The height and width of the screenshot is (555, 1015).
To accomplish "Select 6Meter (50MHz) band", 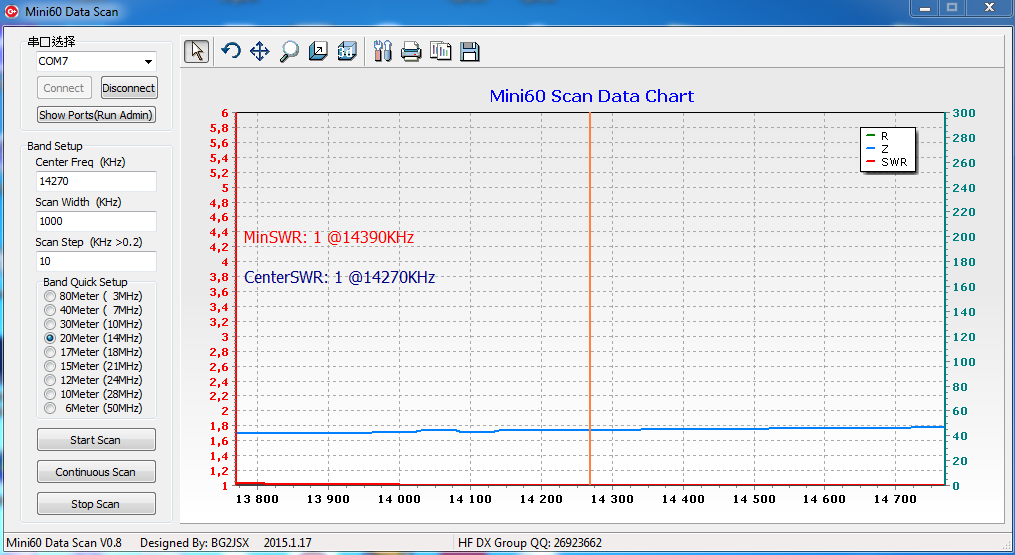I will click(x=50, y=408).
